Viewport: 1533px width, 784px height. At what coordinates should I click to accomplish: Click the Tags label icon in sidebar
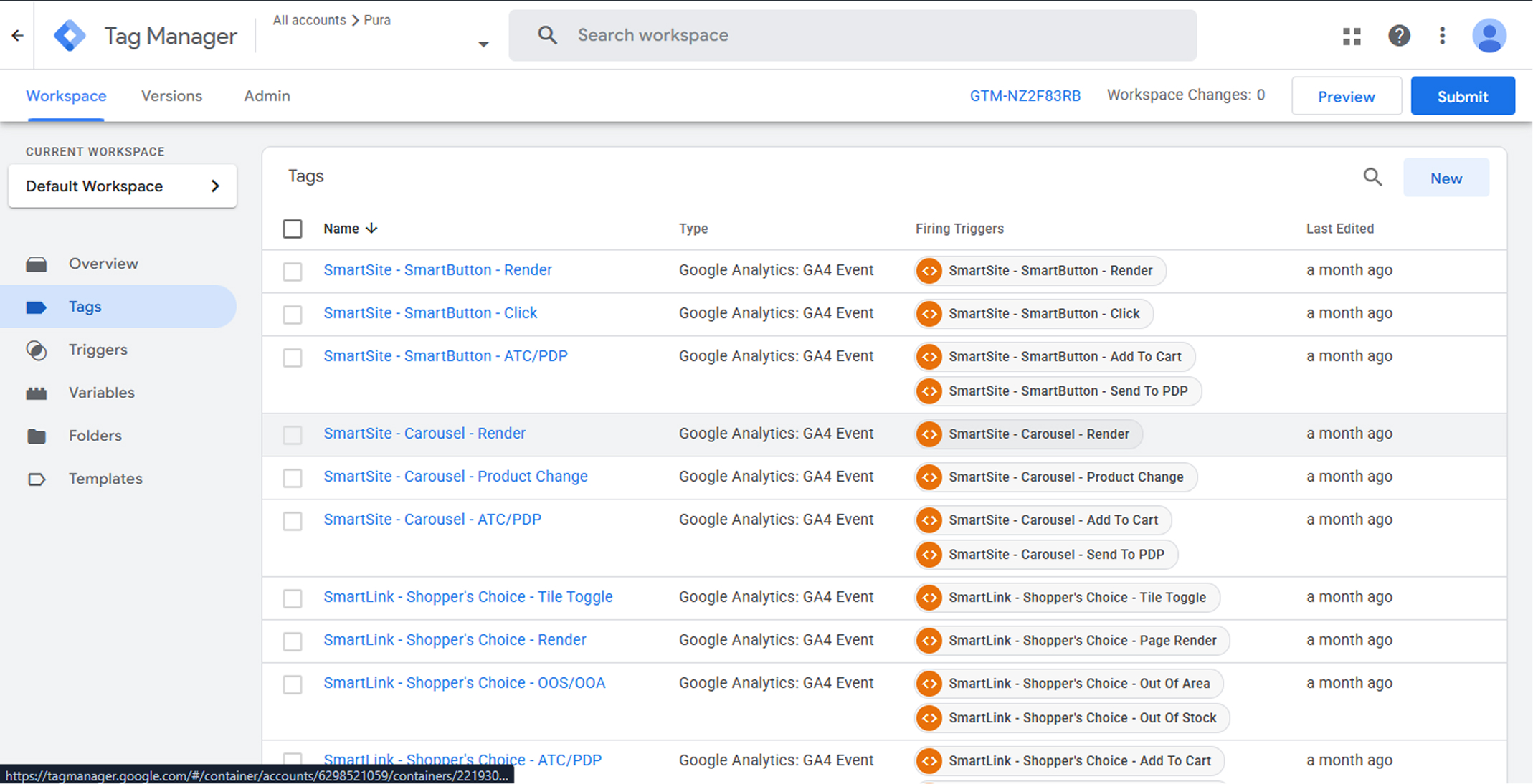pyautogui.click(x=37, y=307)
